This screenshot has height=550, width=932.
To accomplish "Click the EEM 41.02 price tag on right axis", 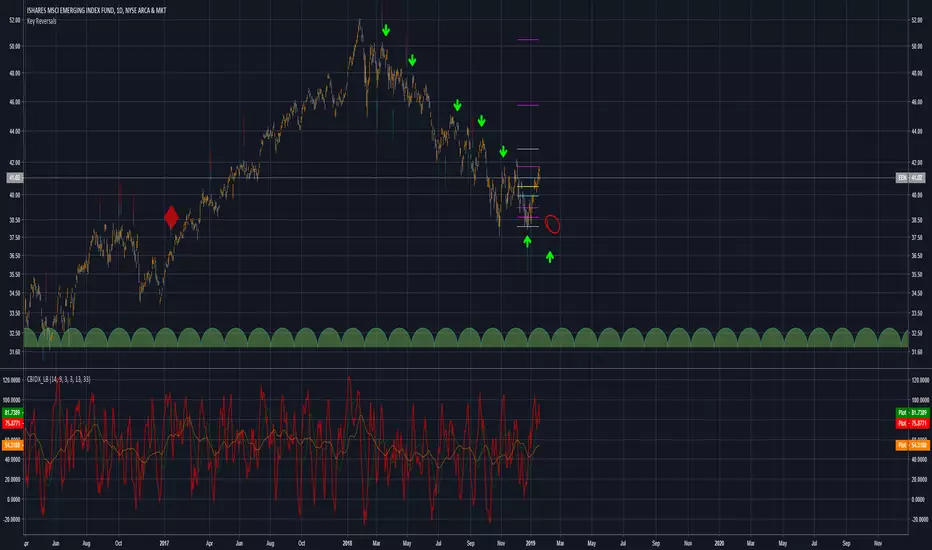I will coord(911,178).
